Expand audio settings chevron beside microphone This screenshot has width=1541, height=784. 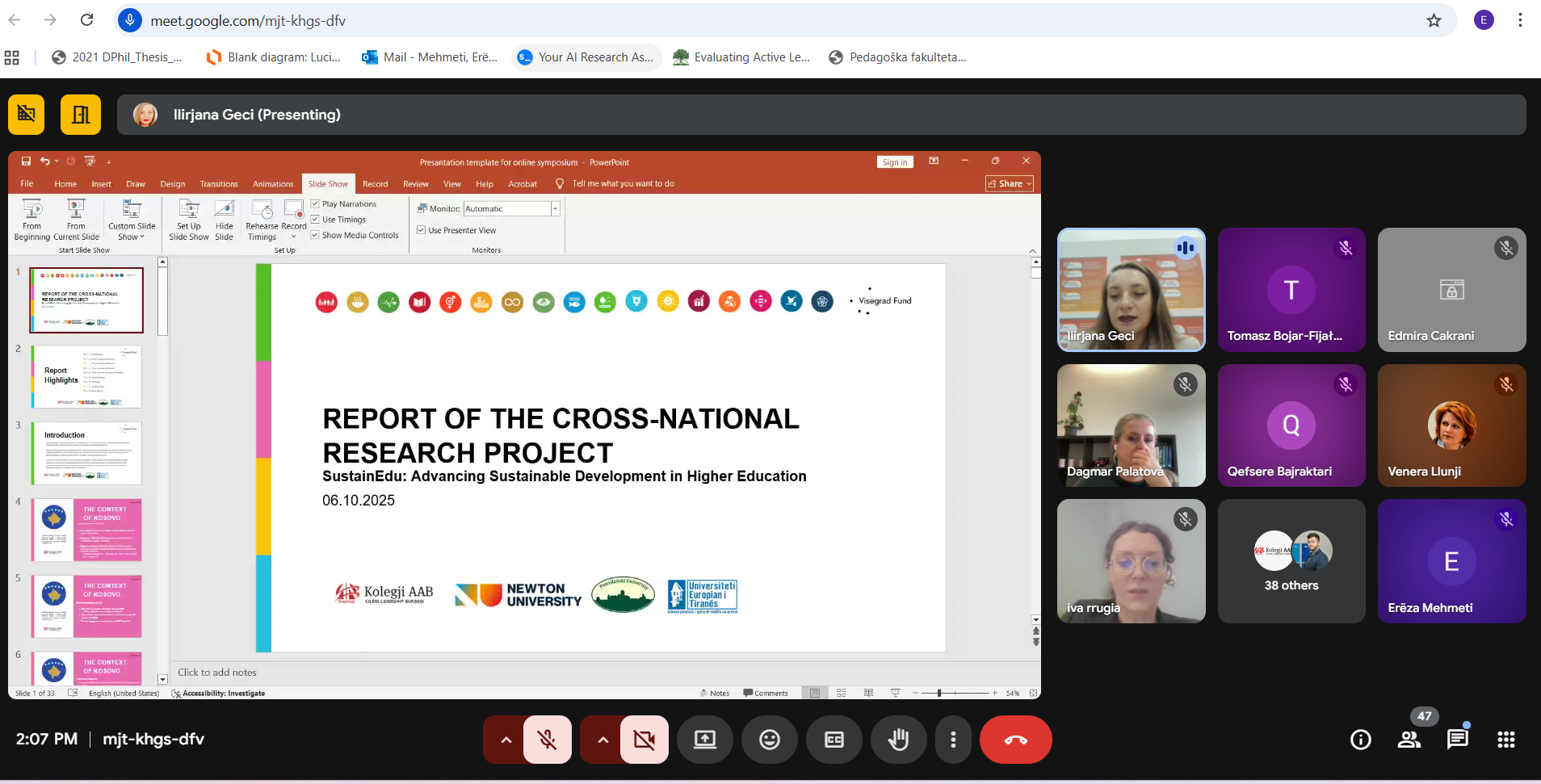tap(506, 740)
